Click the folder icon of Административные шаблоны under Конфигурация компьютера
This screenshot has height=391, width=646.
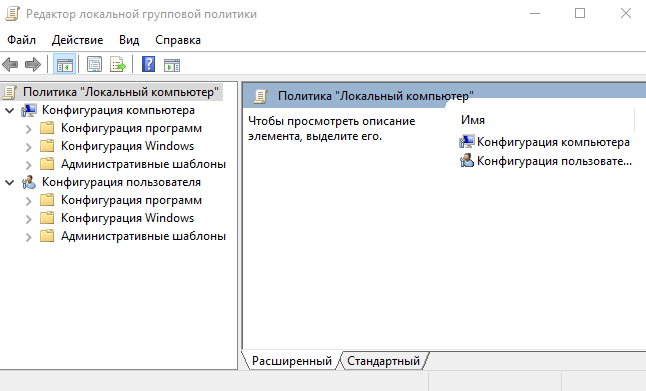[47, 164]
